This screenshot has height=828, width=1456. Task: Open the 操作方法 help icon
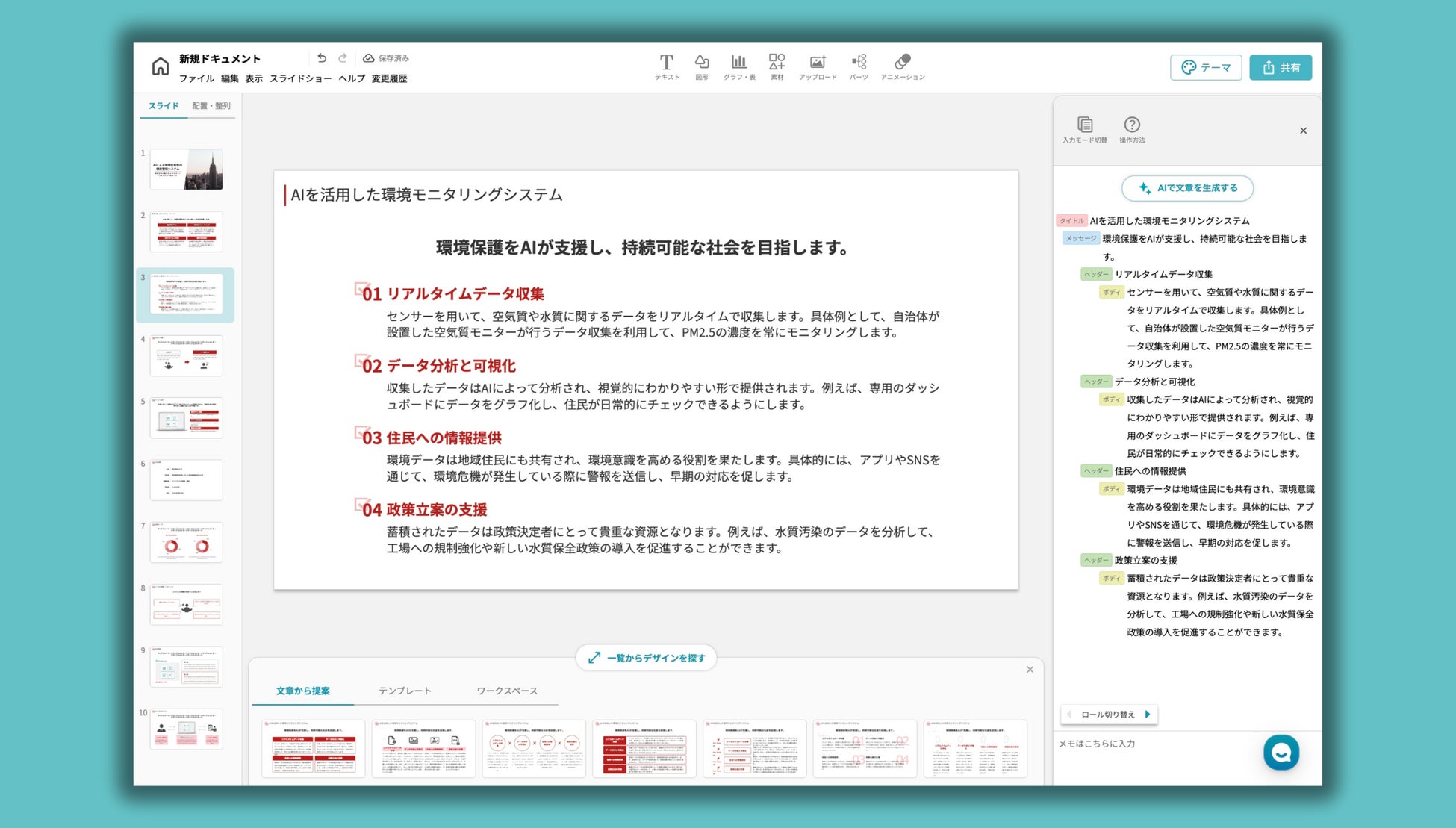click(x=1131, y=129)
